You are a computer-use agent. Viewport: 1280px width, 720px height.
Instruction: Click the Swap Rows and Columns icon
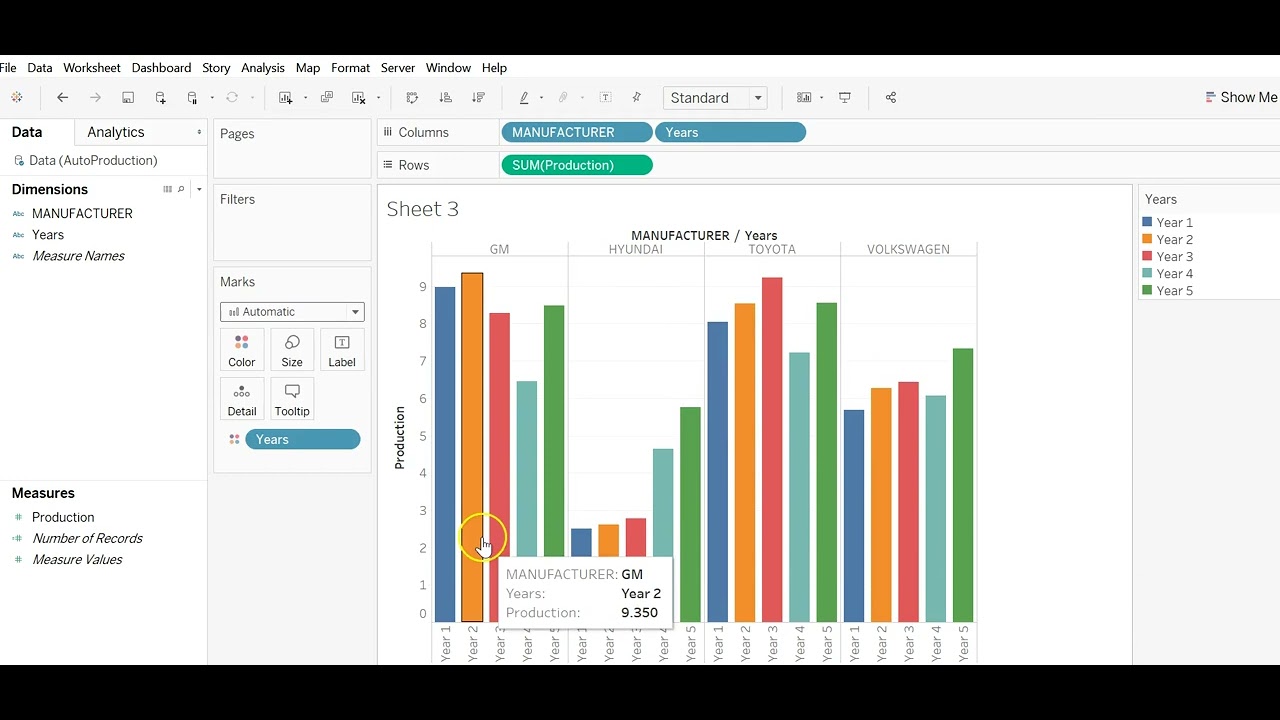412,97
